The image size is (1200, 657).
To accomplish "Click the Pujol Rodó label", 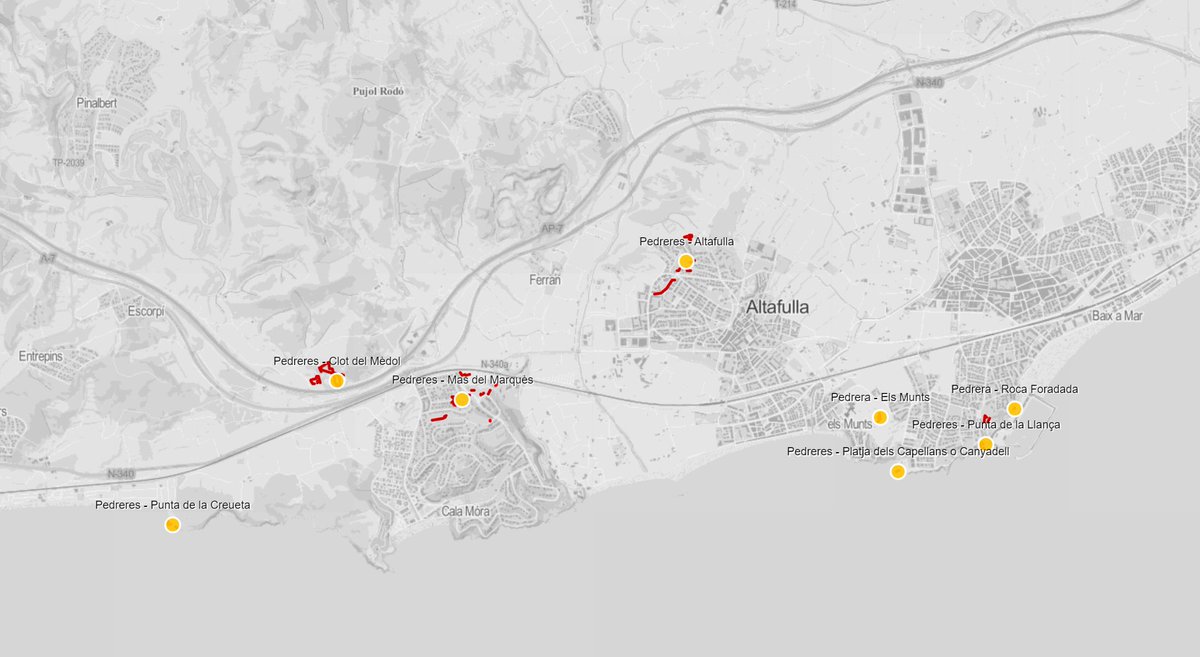I will (x=378, y=91).
